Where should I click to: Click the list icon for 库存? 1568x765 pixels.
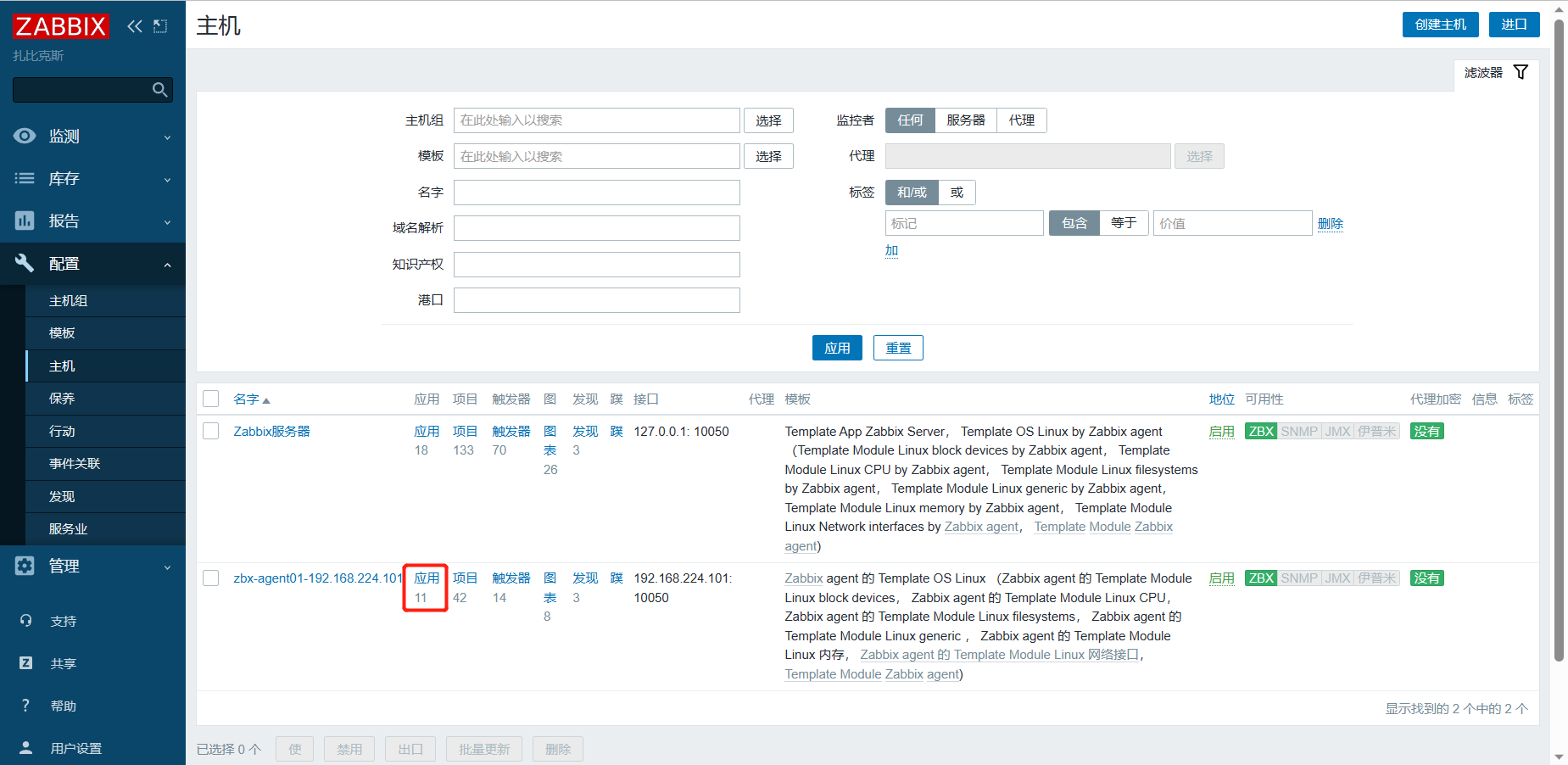coord(25,178)
